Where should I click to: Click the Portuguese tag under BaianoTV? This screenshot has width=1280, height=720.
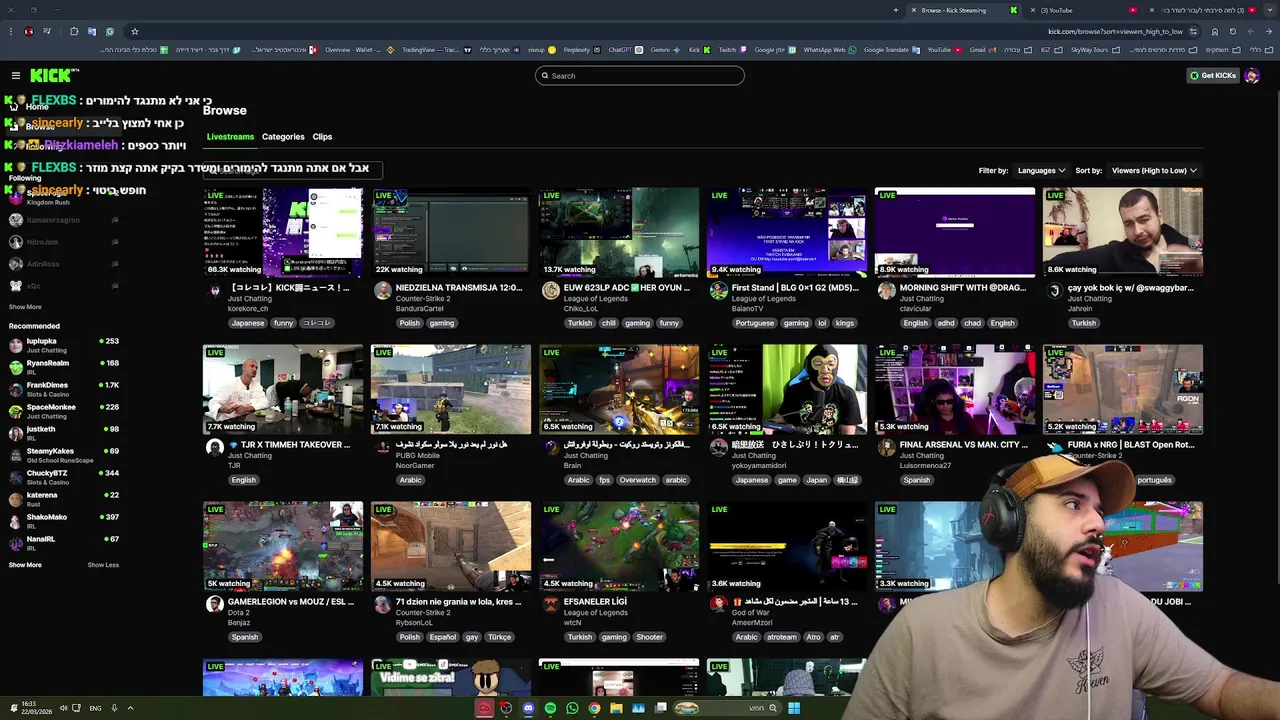click(x=755, y=323)
